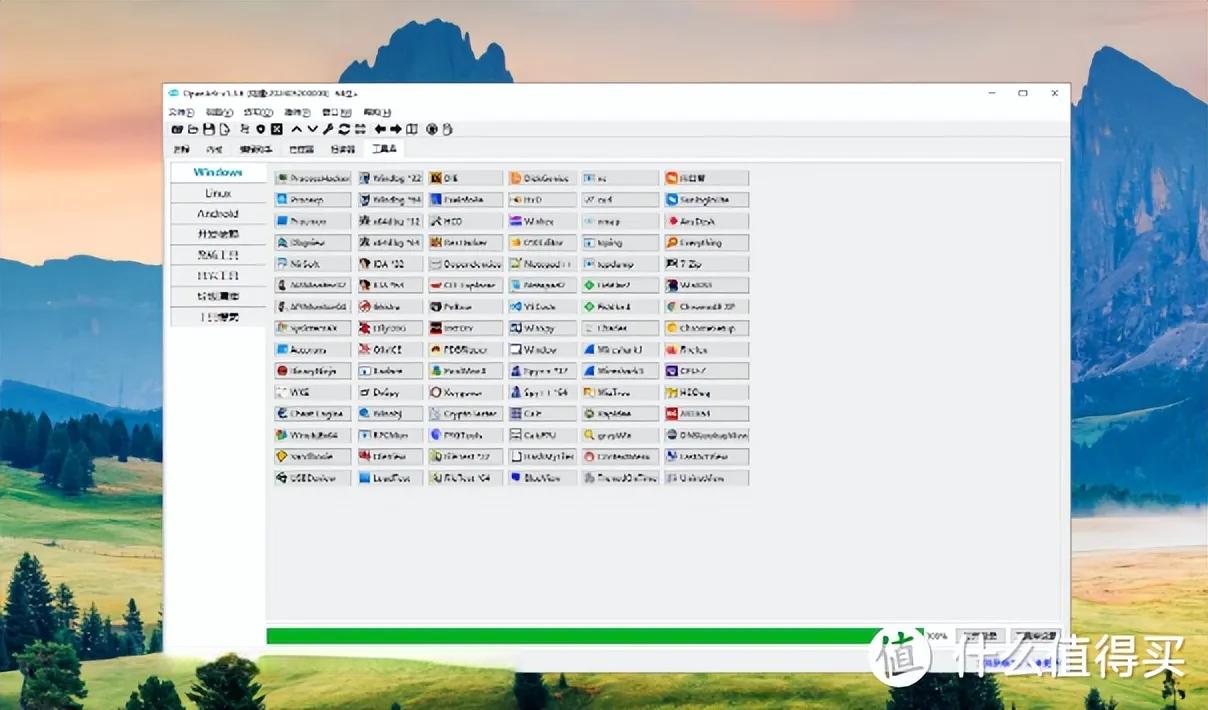Launch BinaryNinja

pyautogui.click(x=313, y=371)
